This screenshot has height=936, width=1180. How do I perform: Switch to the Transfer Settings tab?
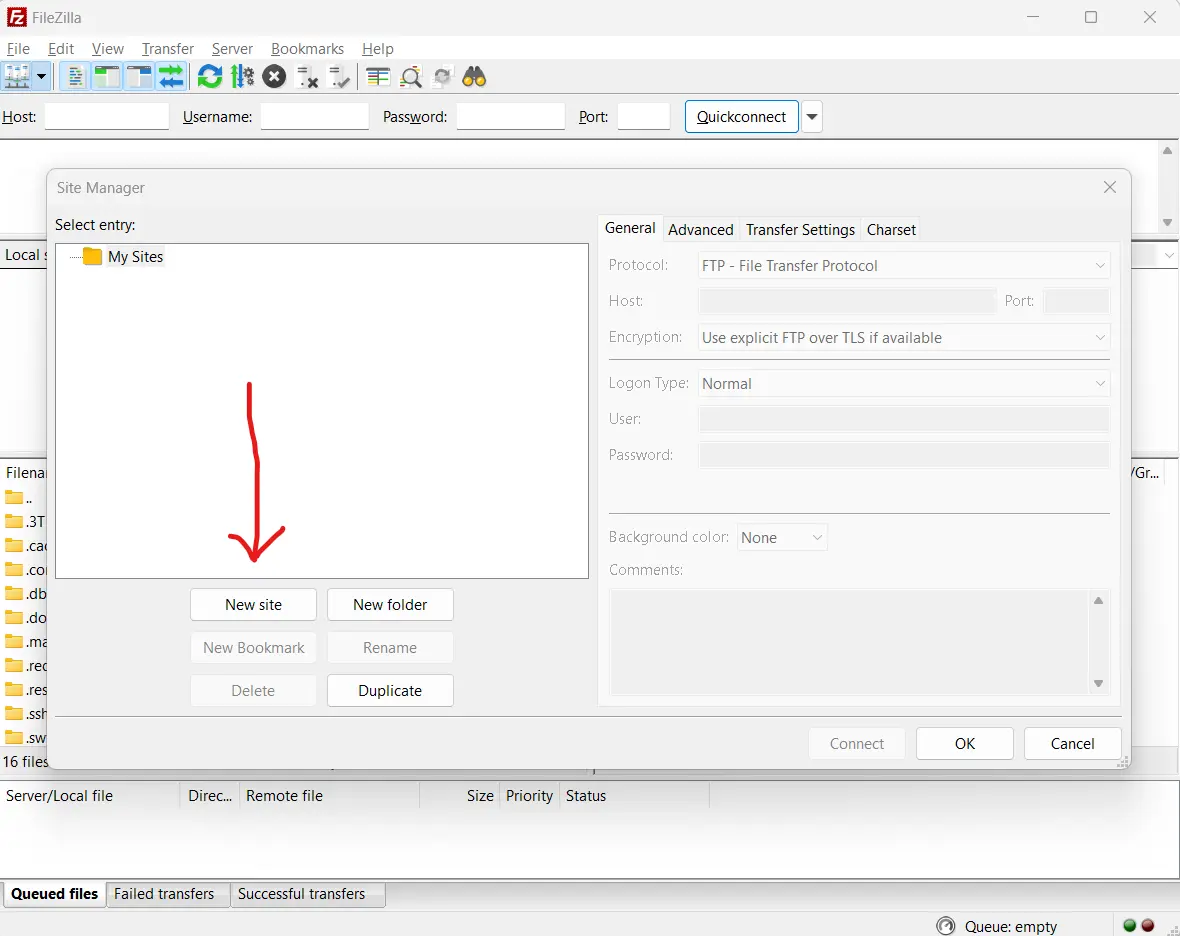coord(800,229)
